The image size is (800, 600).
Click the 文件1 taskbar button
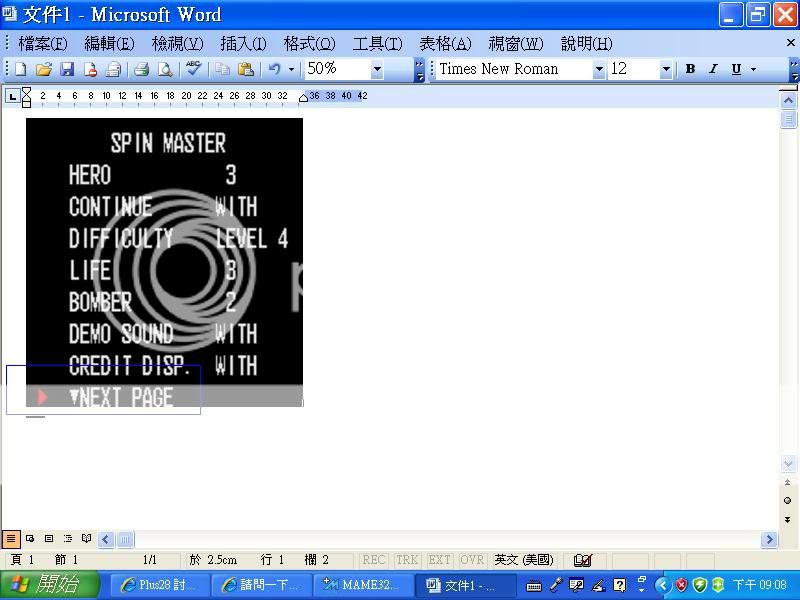pyautogui.click(x=464, y=585)
